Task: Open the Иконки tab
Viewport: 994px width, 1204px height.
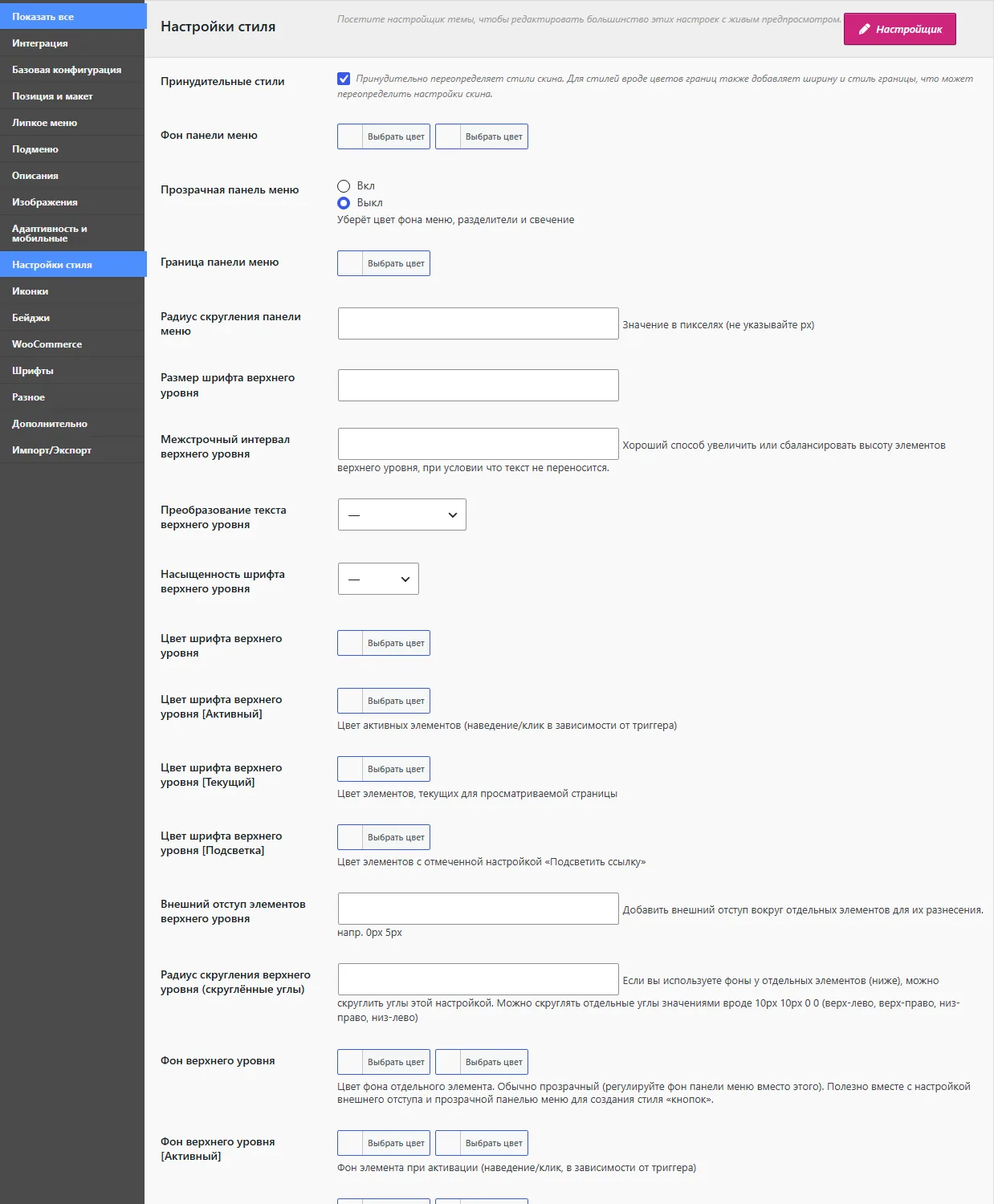Action: coord(72,291)
